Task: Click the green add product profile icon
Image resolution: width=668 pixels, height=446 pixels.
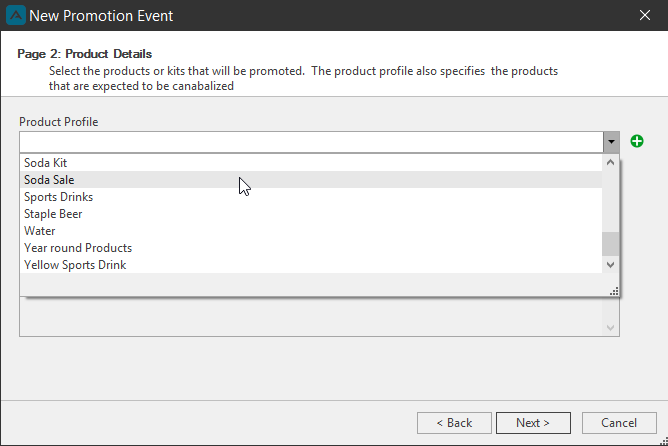Action: click(x=637, y=141)
